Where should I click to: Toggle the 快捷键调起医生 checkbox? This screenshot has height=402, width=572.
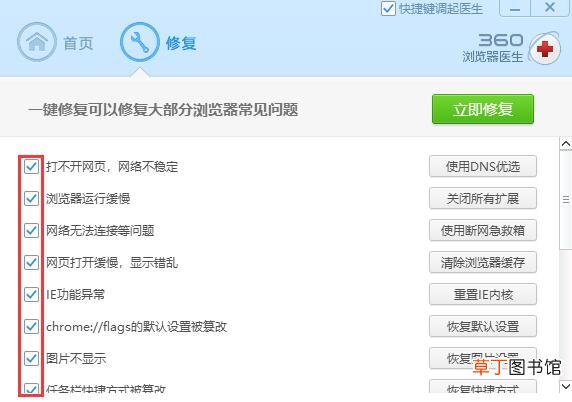pos(388,8)
